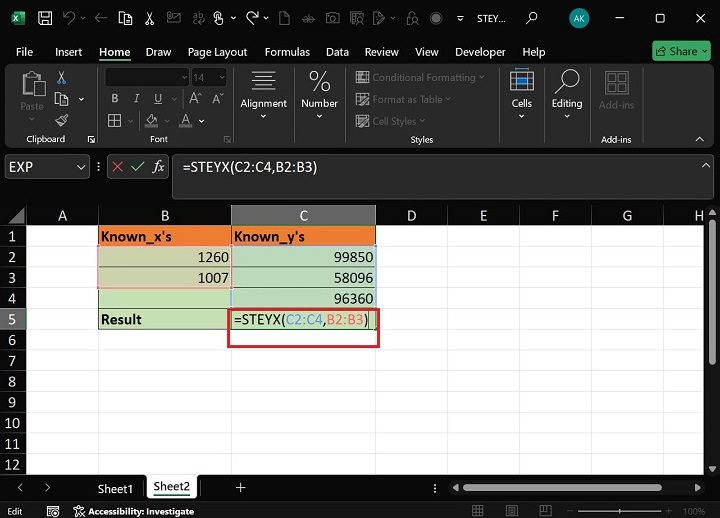The height and width of the screenshot is (518, 720).
Task: Switch to the Formulas tab
Action: coord(287,52)
